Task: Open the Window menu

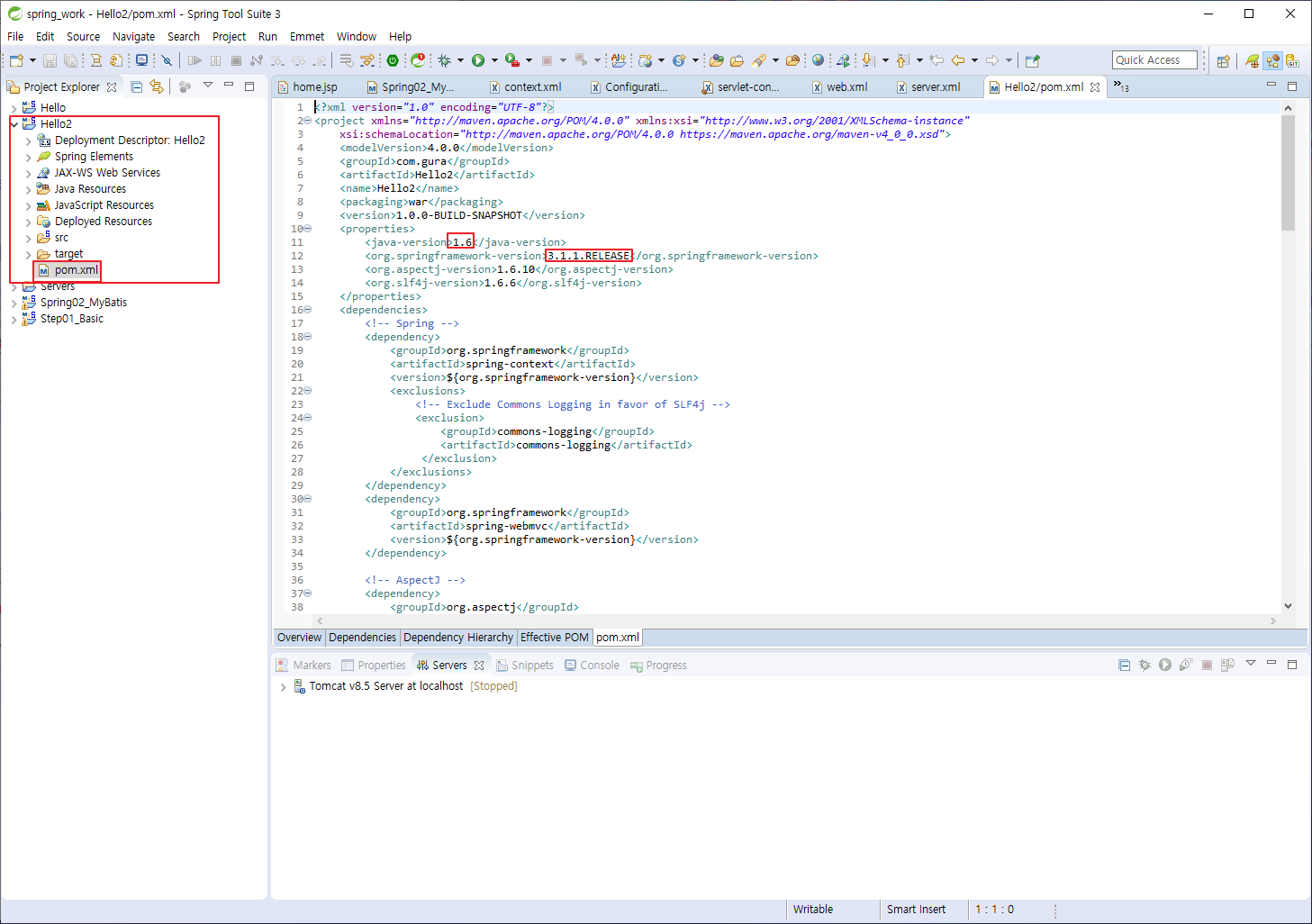Action: 357,36
